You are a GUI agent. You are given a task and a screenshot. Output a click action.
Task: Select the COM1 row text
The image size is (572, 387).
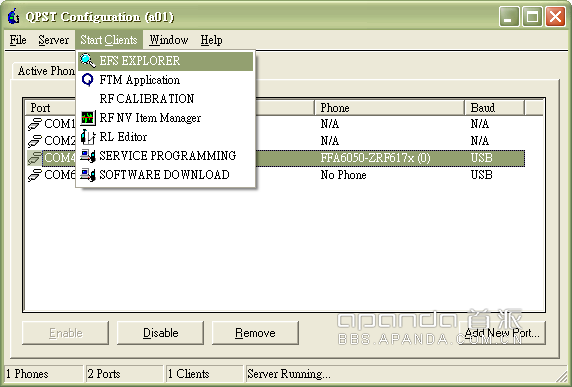[x=59, y=124]
